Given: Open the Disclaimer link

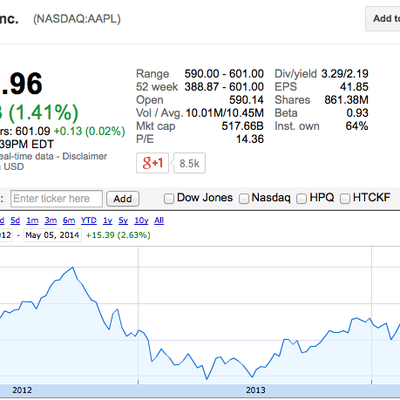Looking at the screenshot, I should point(85,156).
